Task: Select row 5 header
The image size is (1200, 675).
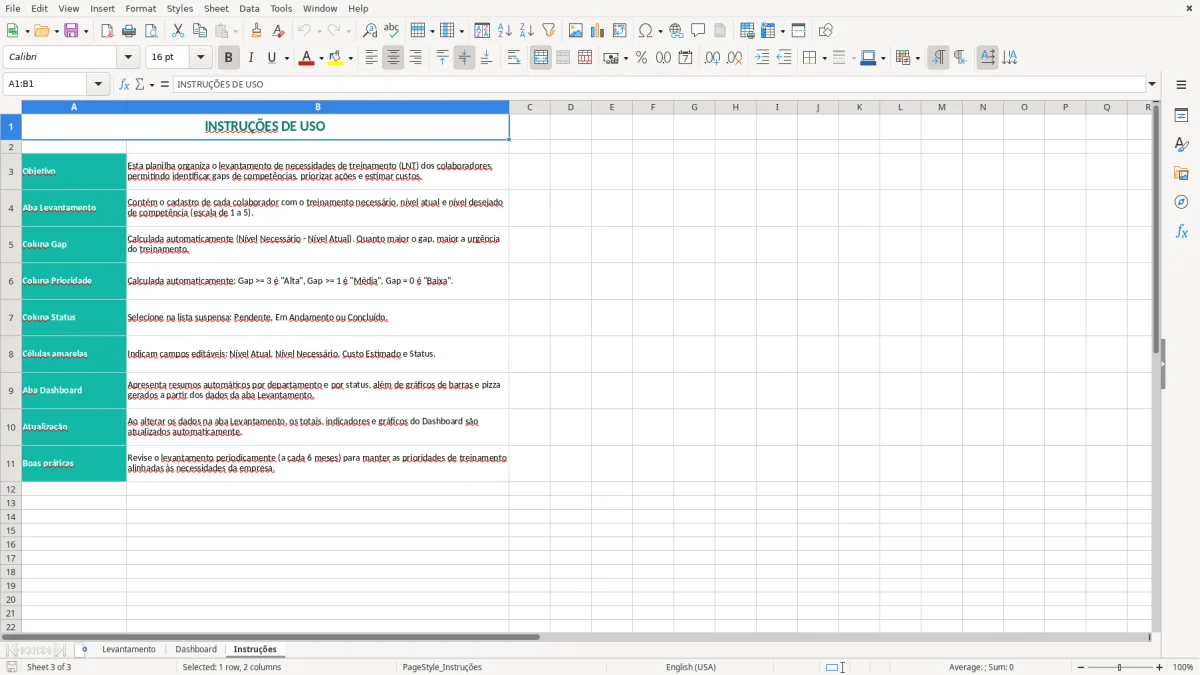Action: 11,244
